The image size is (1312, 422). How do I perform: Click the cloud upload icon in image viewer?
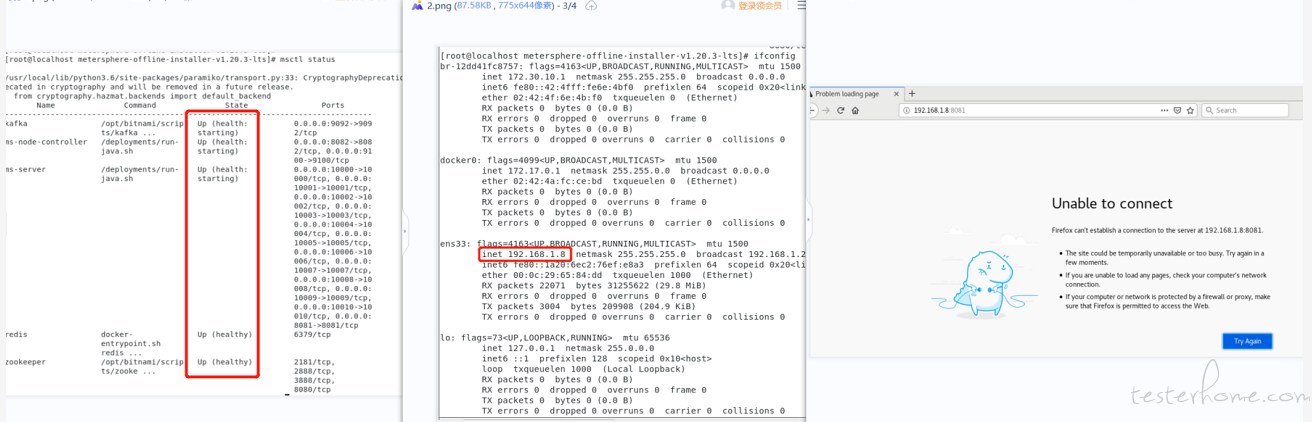click(x=591, y=6)
